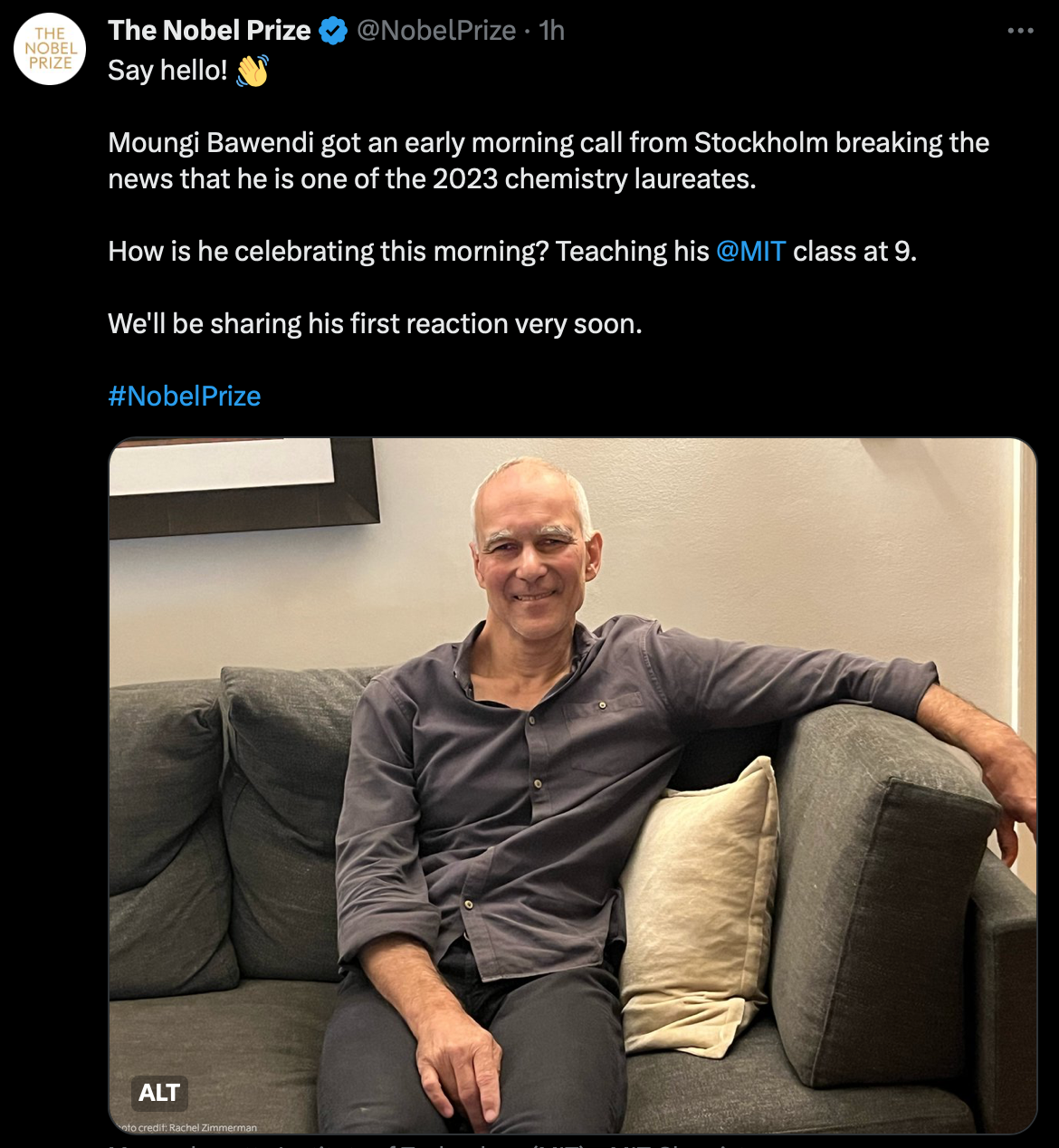Image resolution: width=1059 pixels, height=1148 pixels.
Task: Open the tweet's three-dot more menu
Action: 1020,31
